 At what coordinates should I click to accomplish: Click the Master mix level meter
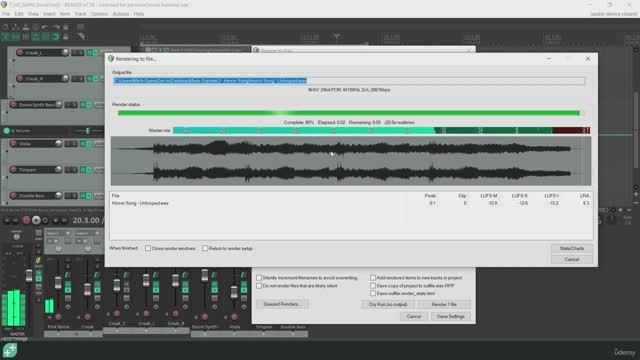pos(381,131)
